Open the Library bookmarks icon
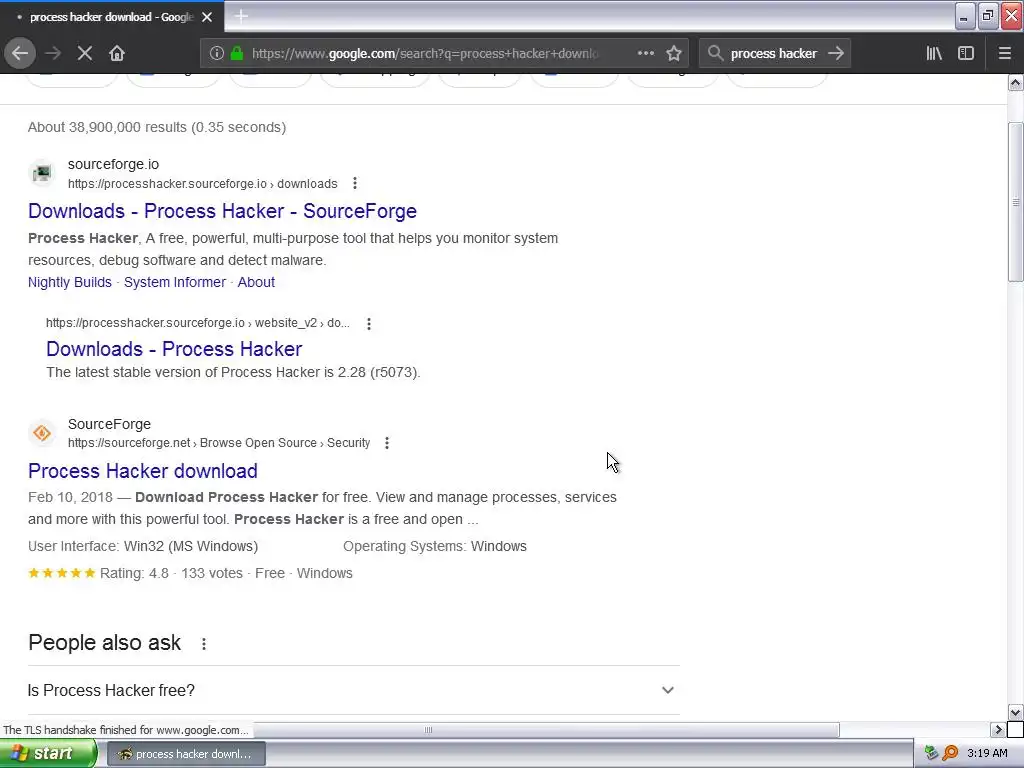Viewport: 1024px width, 768px height. (x=934, y=54)
